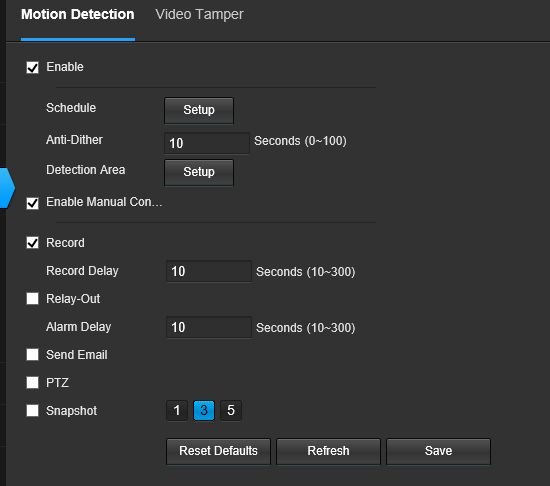The height and width of the screenshot is (486, 550).
Task: Switch to the Video Tamper tab
Action: (x=199, y=15)
